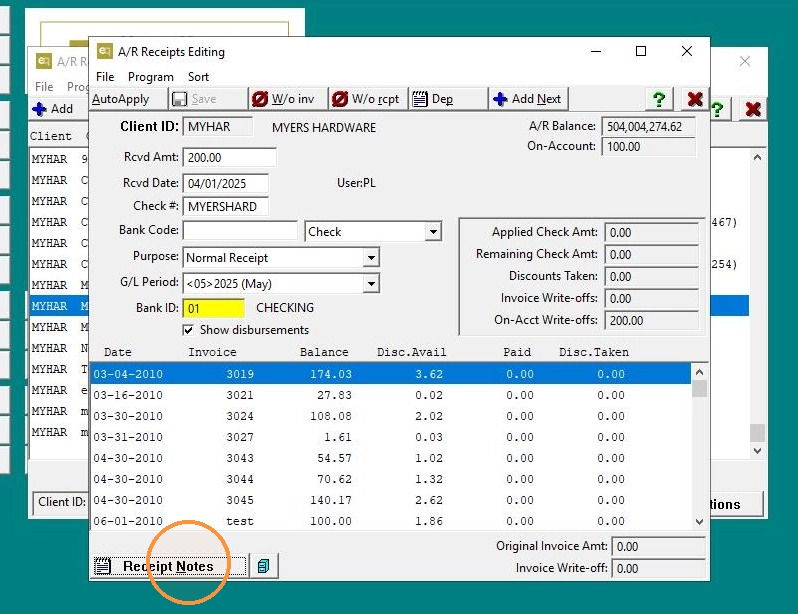Screen dimensions: 798x614
Task: Click Discounts Taken value
Action: tap(651, 276)
